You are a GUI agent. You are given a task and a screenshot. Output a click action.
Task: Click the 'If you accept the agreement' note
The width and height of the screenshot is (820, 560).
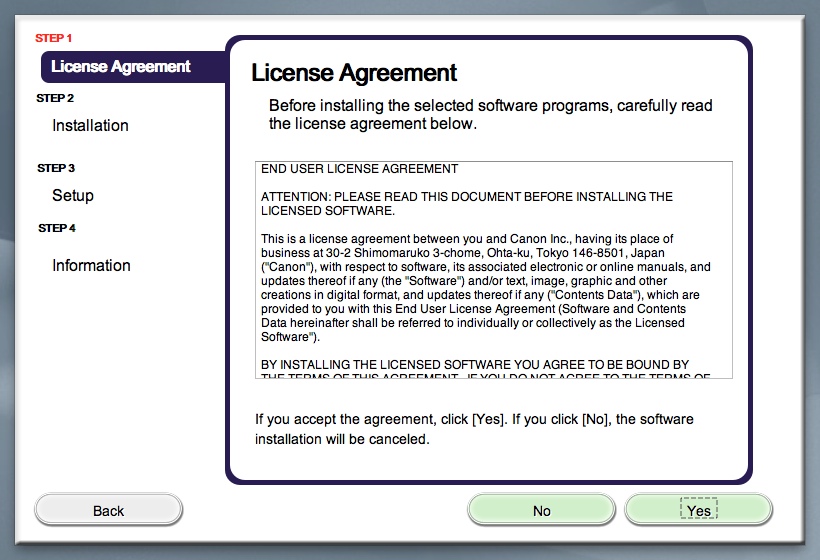(x=474, y=429)
